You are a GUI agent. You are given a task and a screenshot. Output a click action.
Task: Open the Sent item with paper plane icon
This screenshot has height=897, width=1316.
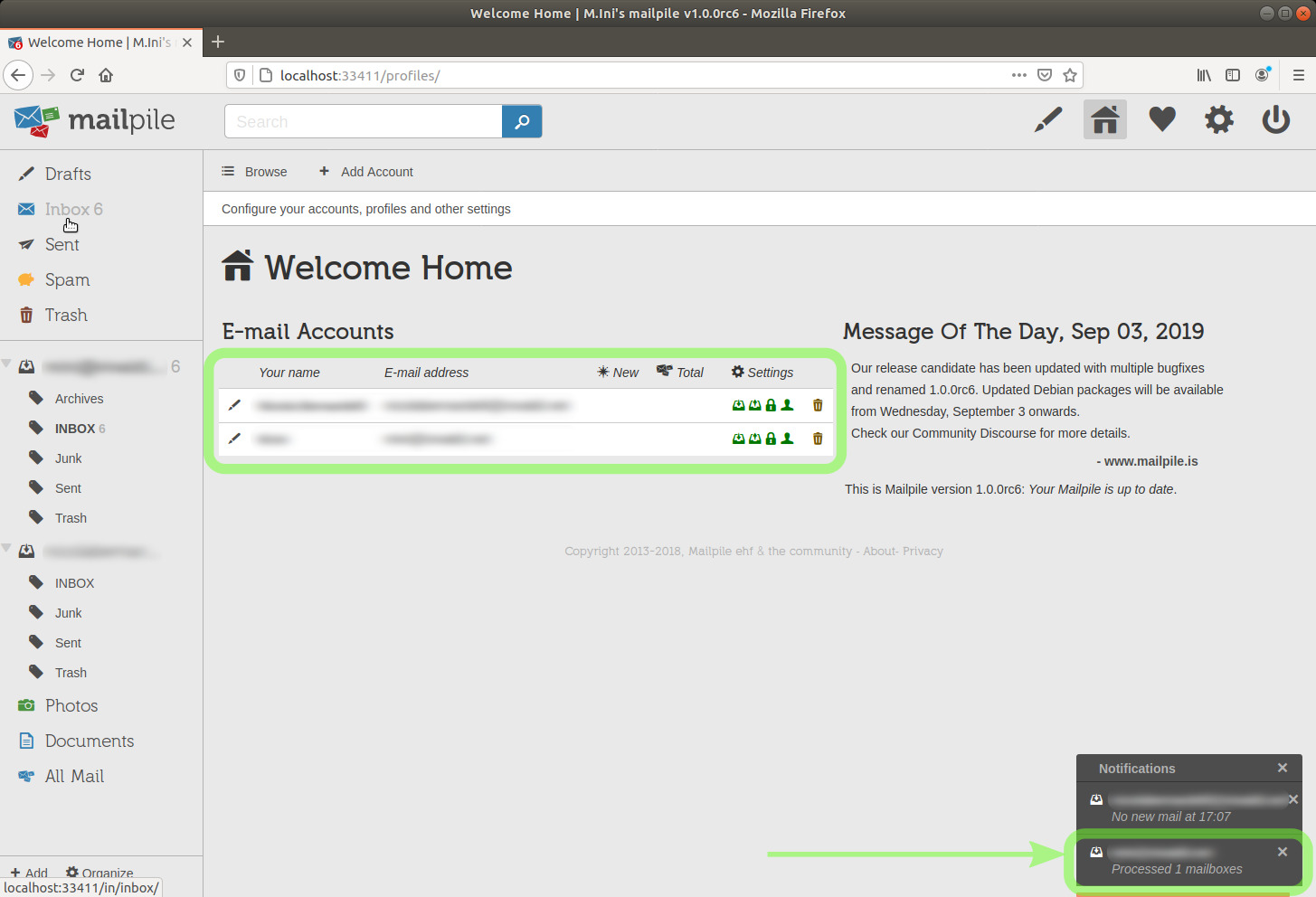coord(62,244)
